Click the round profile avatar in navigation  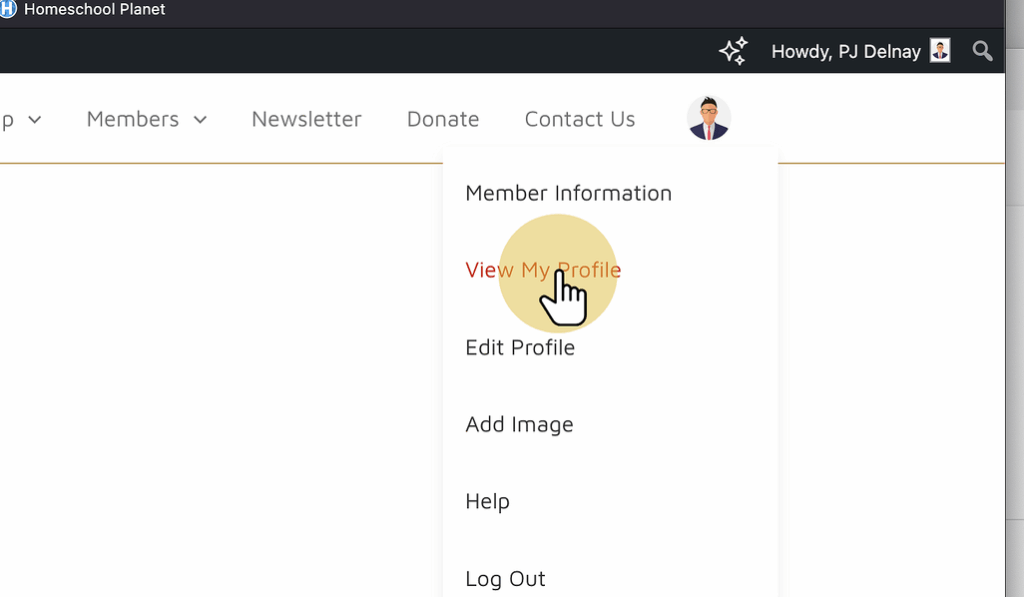709,118
